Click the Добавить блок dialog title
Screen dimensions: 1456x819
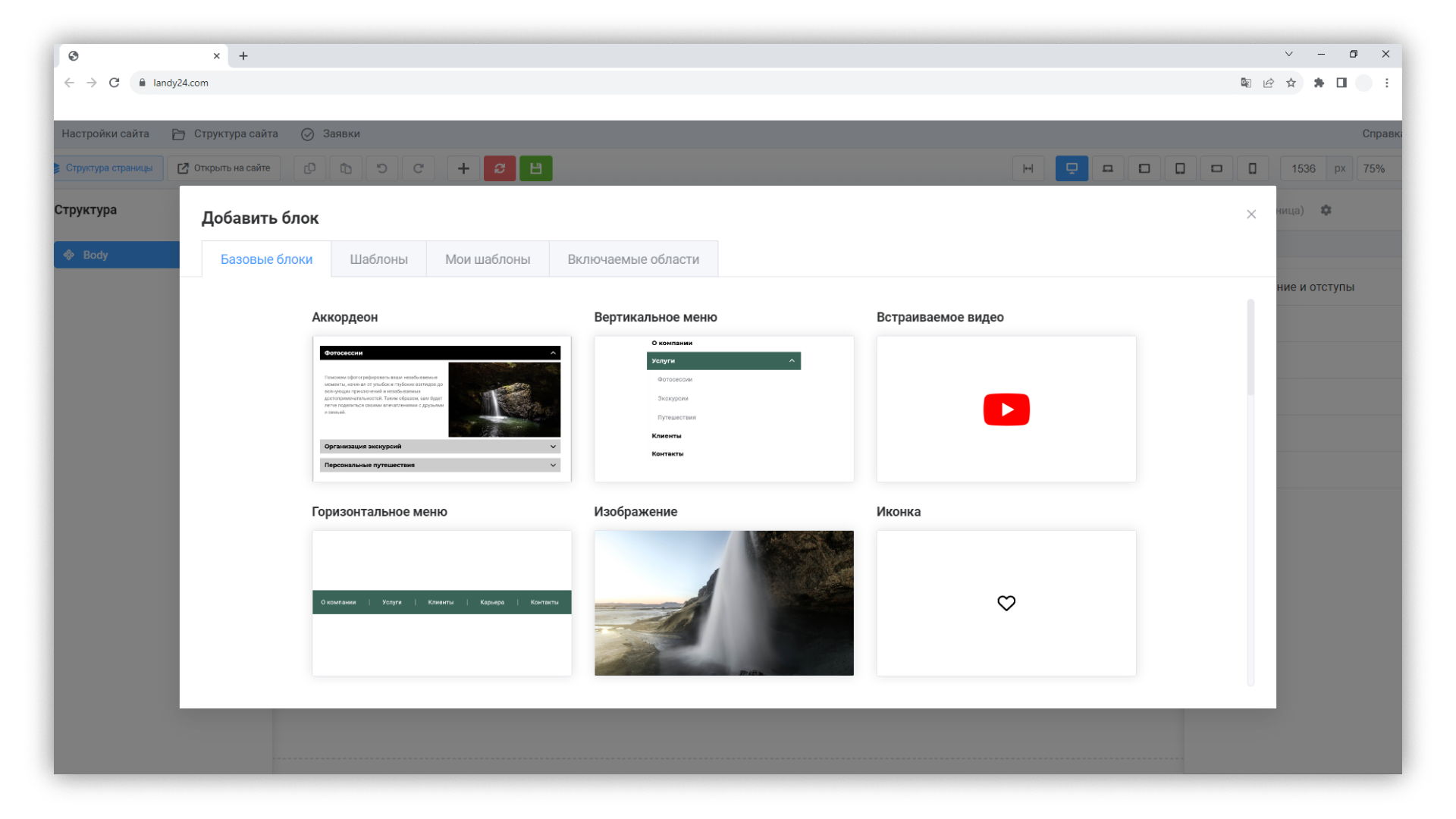click(x=260, y=218)
